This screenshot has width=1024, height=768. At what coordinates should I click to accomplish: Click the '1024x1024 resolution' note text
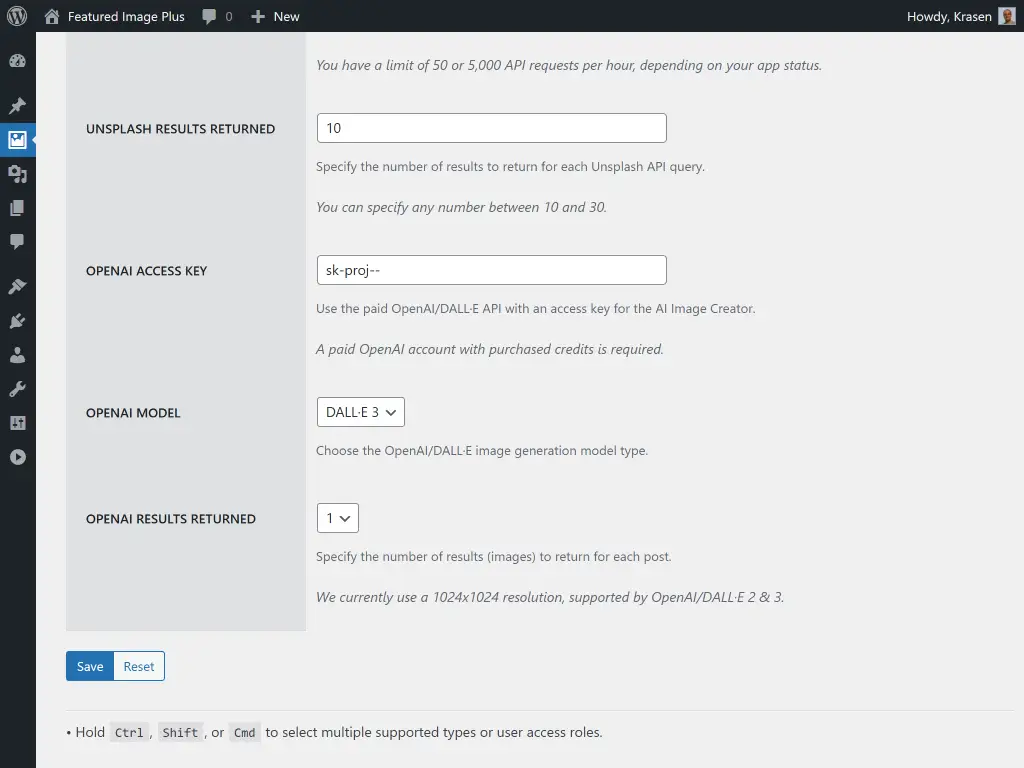(550, 597)
